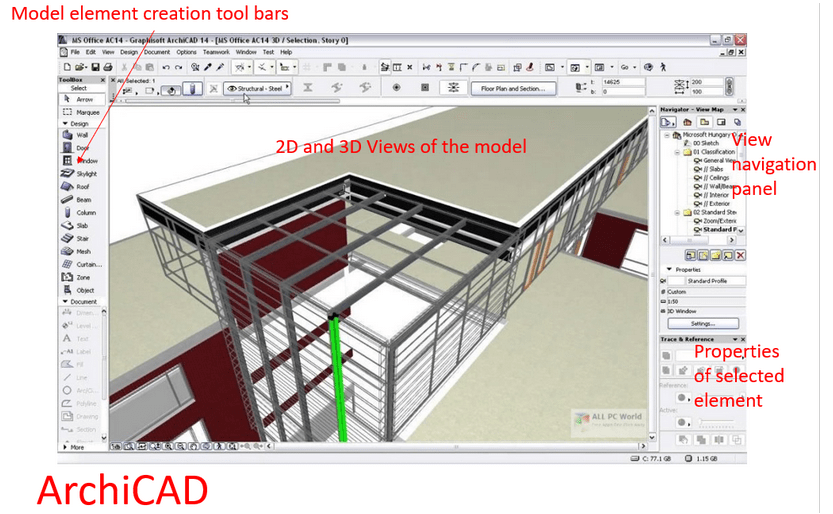Select the Wall tool in ToolBox
Image resolution: width=833 pixels, height=514 pixels.
point(80,135)
